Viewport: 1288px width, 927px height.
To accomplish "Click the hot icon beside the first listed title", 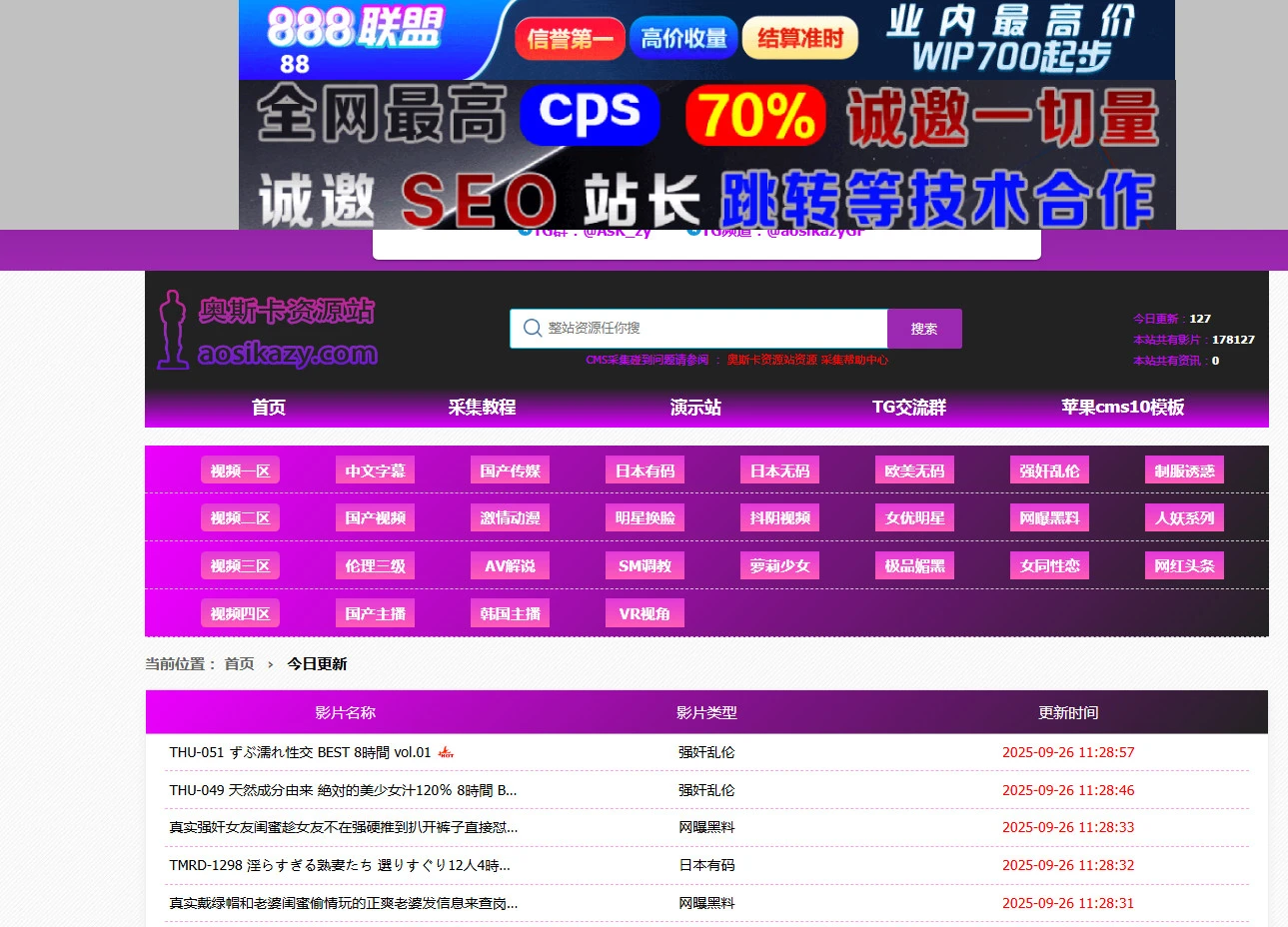I will (x=446, y=752).
